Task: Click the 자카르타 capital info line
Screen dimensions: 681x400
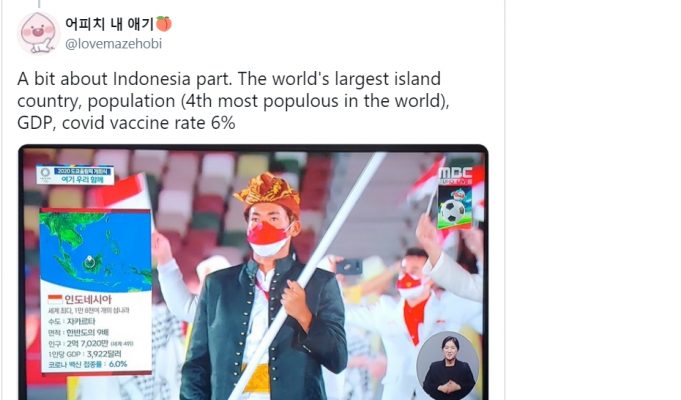Action: coord(72,322)
